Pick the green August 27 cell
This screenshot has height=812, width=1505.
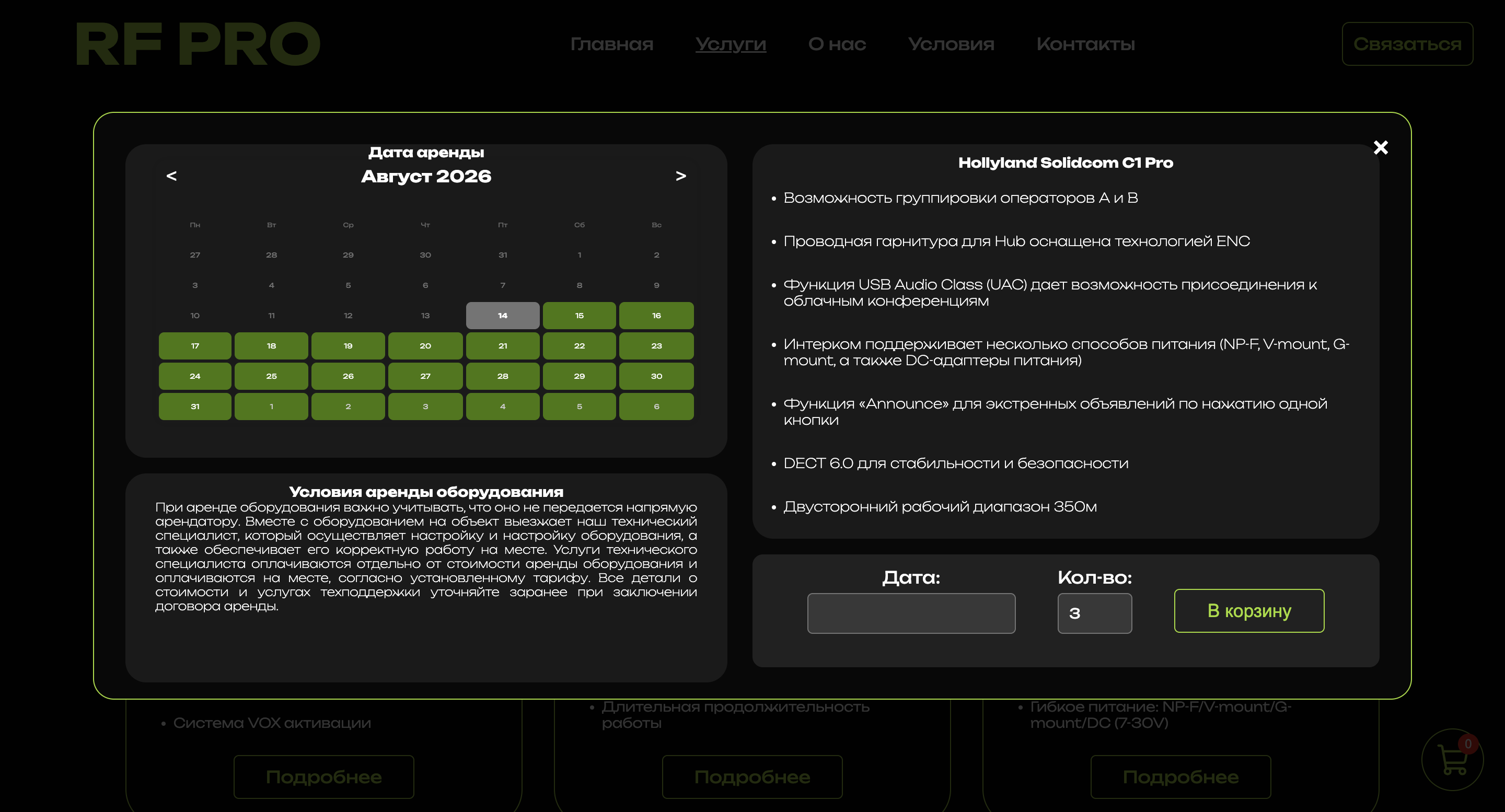tap(425, 376)
